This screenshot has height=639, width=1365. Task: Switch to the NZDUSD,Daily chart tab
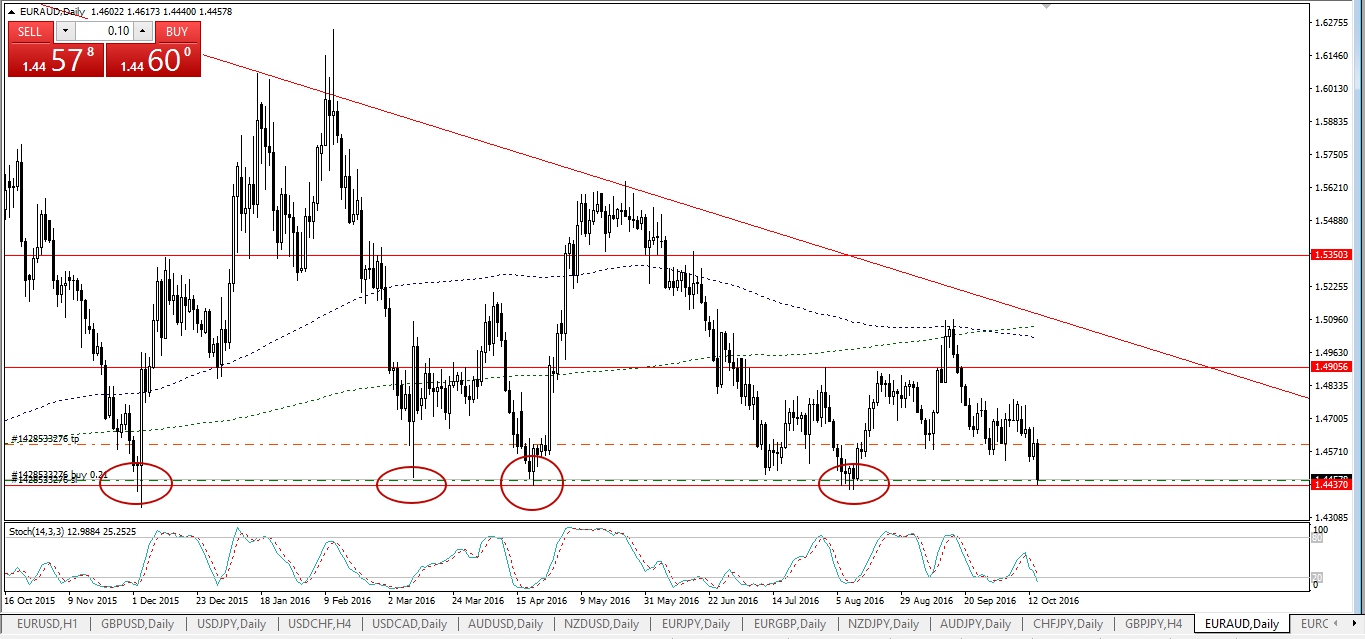pos(600,624)
